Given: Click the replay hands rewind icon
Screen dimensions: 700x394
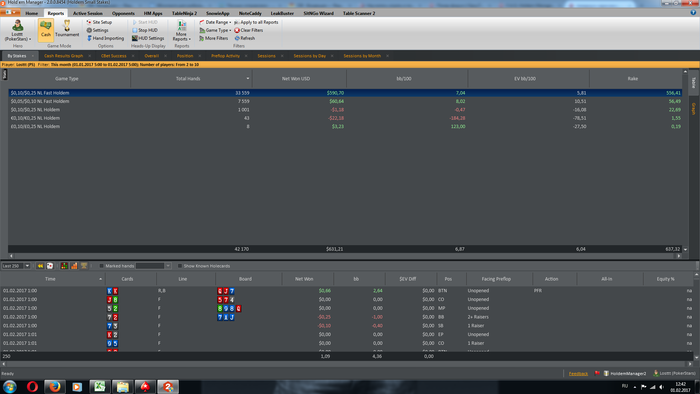Looking at the screenshot, I should point(40,266).
